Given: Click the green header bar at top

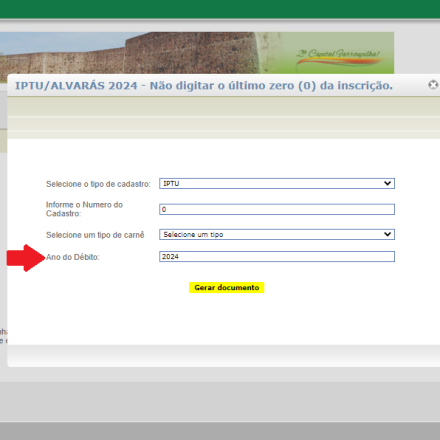Looking at the screenshot, I should coord(220,9).
